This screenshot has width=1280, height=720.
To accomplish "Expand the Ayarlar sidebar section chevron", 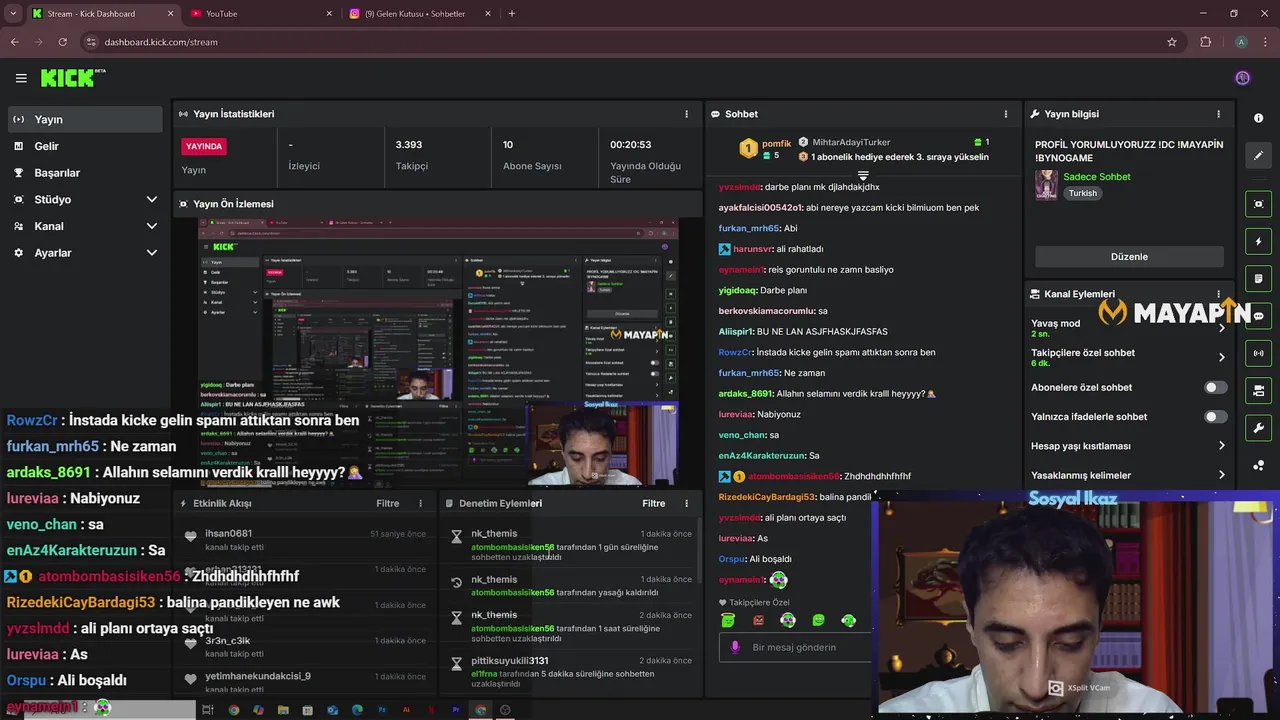I will [x=152, y=253].
